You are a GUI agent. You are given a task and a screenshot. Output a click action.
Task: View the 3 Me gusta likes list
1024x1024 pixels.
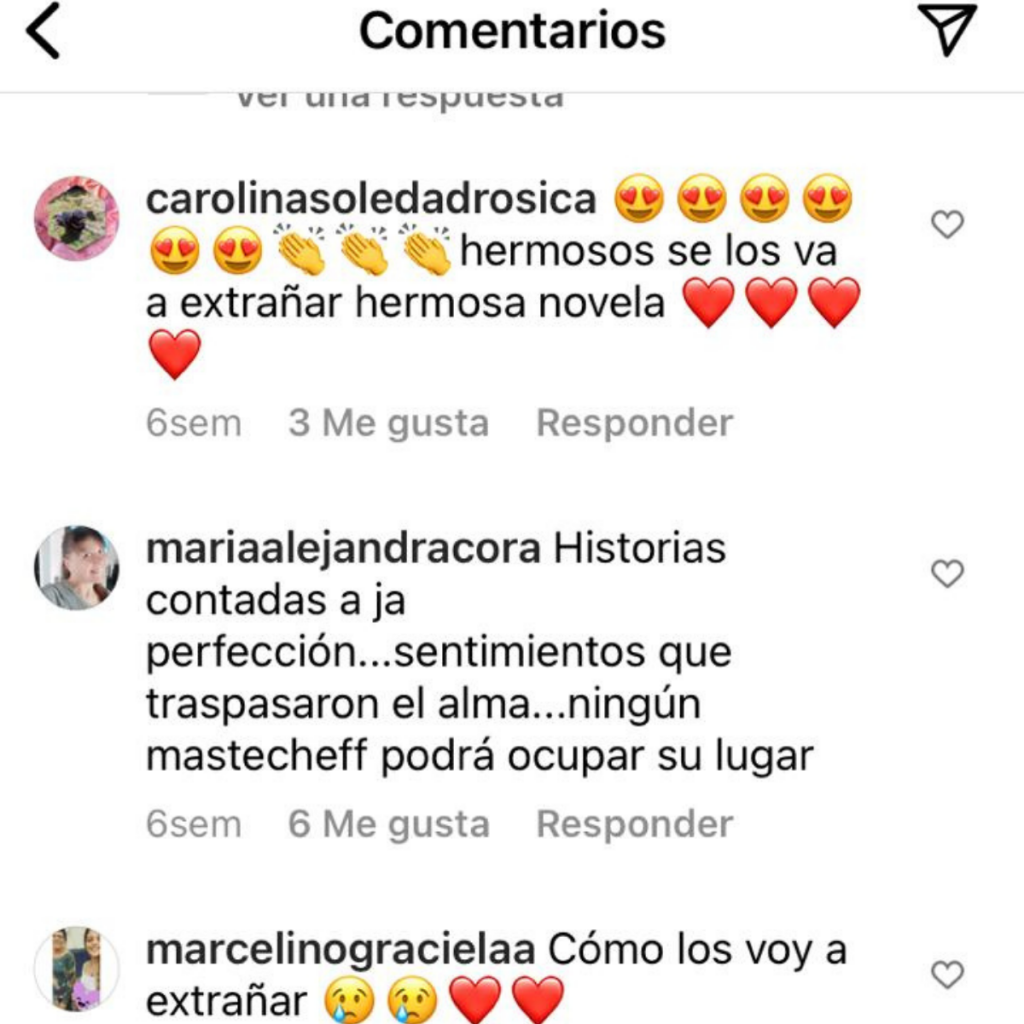(x=389, y=423)
